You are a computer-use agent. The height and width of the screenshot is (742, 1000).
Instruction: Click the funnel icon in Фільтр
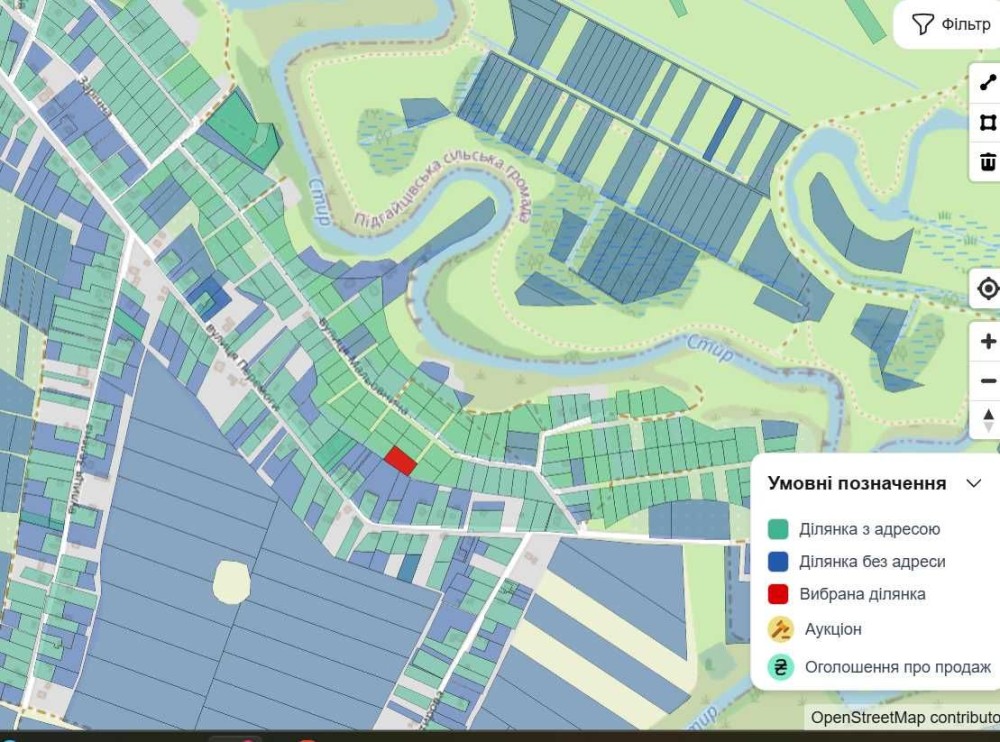pos(922,25)
